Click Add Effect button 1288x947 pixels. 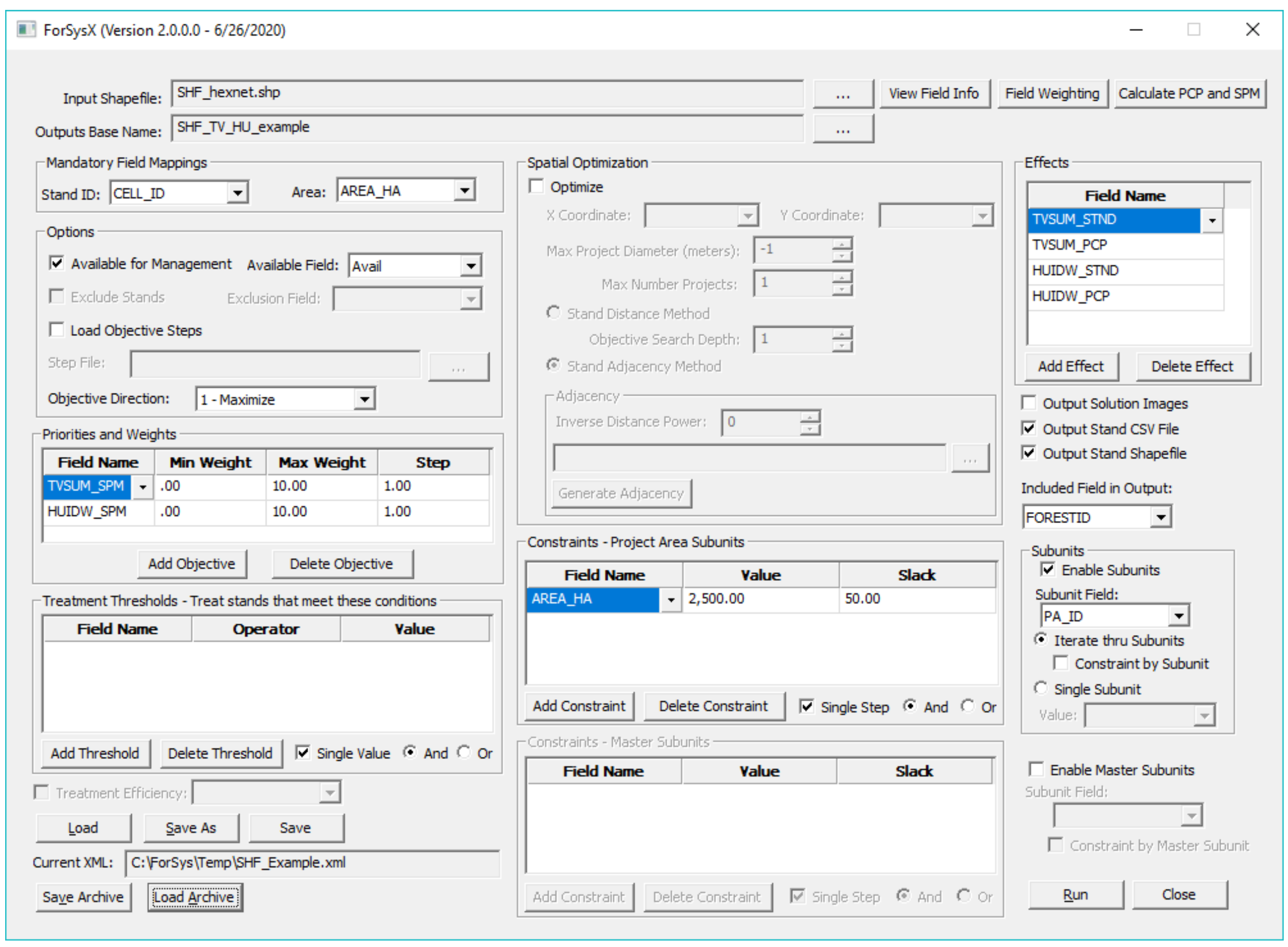coord(1071,367)
